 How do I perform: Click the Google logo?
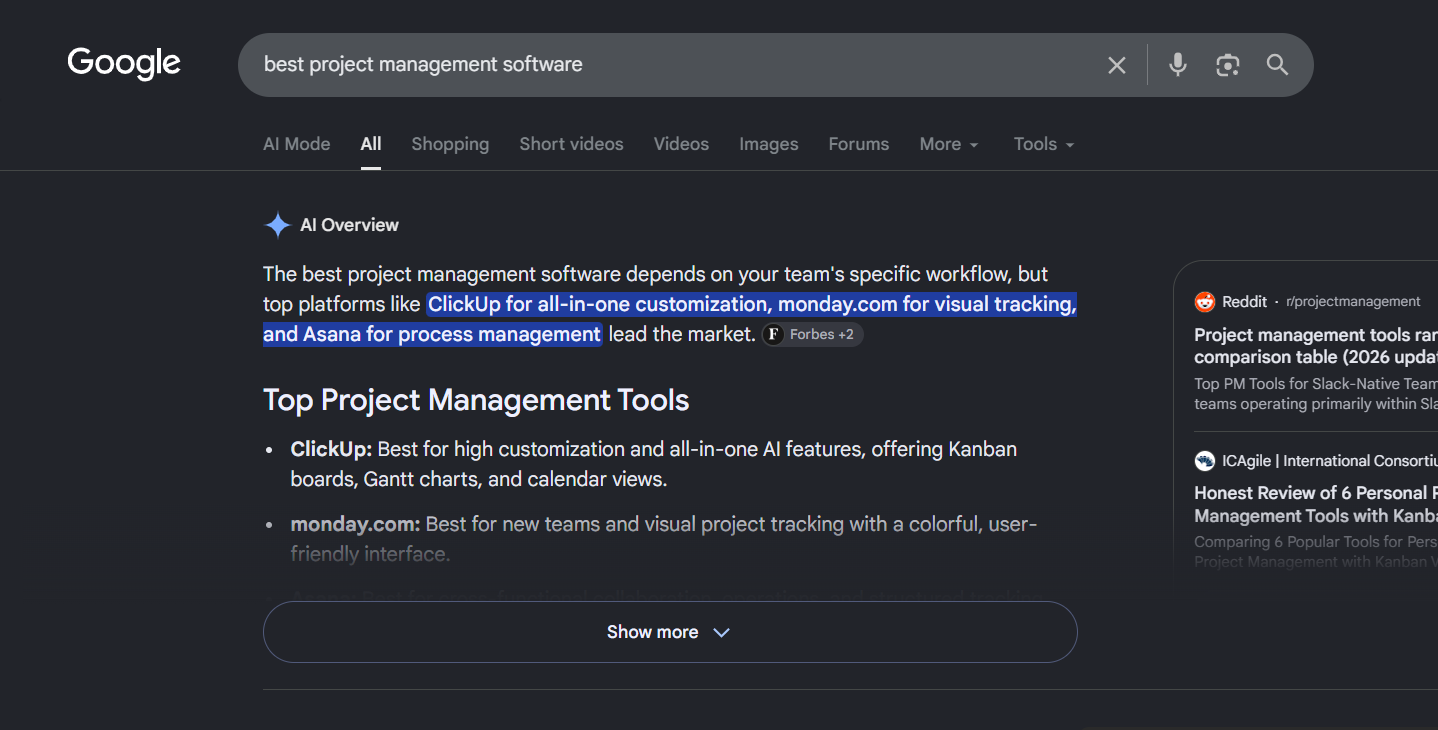124,63
